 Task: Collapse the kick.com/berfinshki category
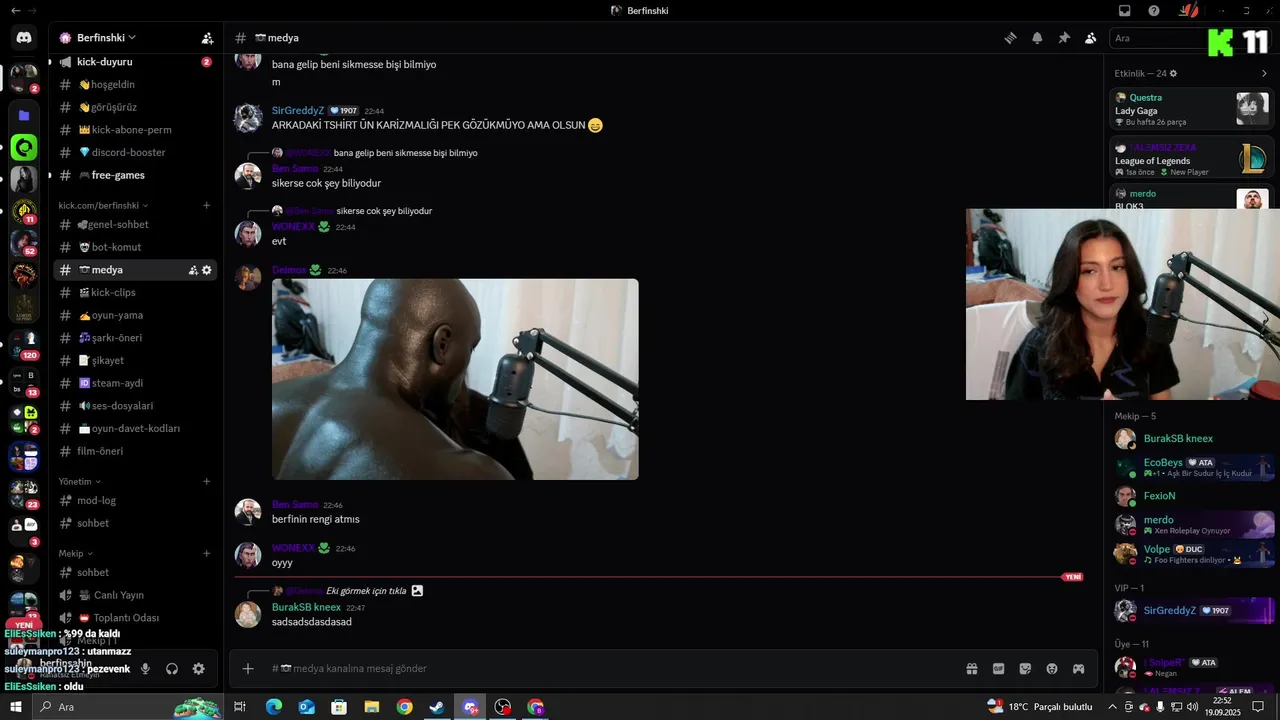[x=104, y=205]
